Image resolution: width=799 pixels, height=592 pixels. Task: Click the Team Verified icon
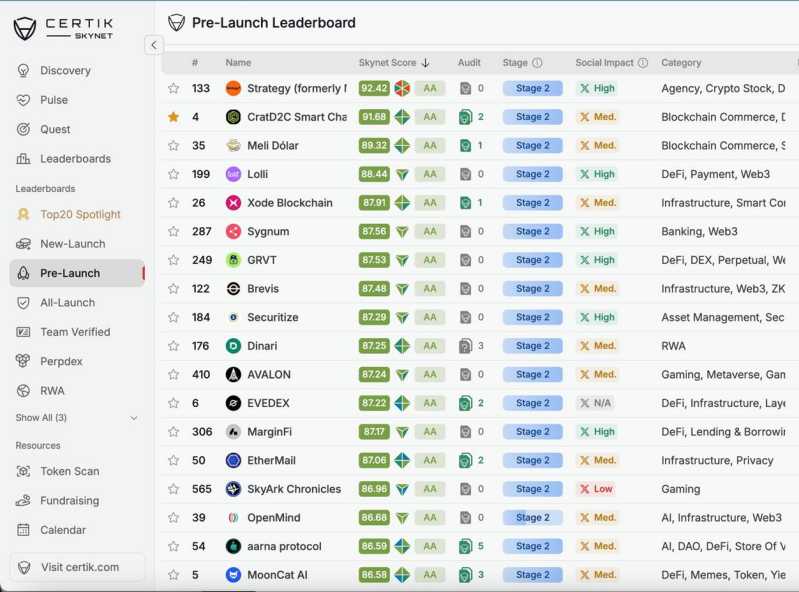[x=23, y=332]
